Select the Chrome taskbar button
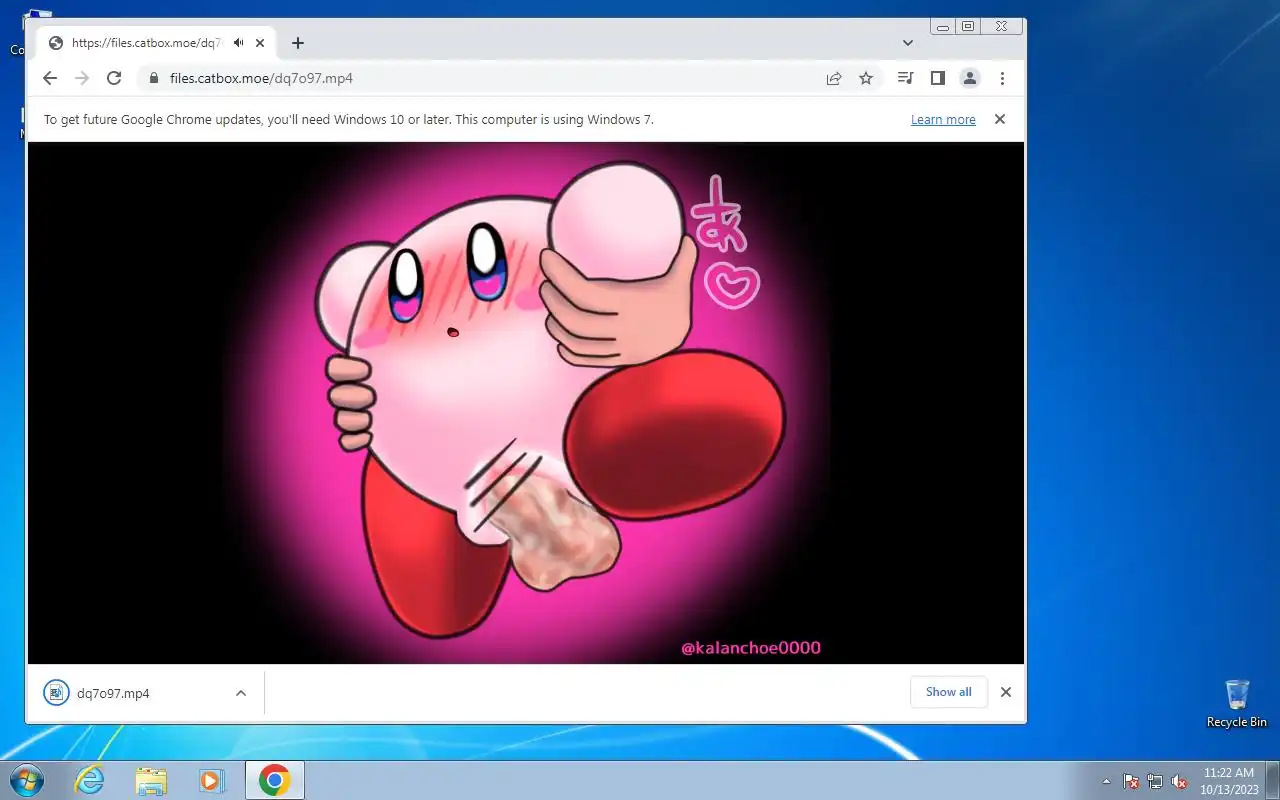The width and height of the screenshot is (1280, 800). (274, 780)
